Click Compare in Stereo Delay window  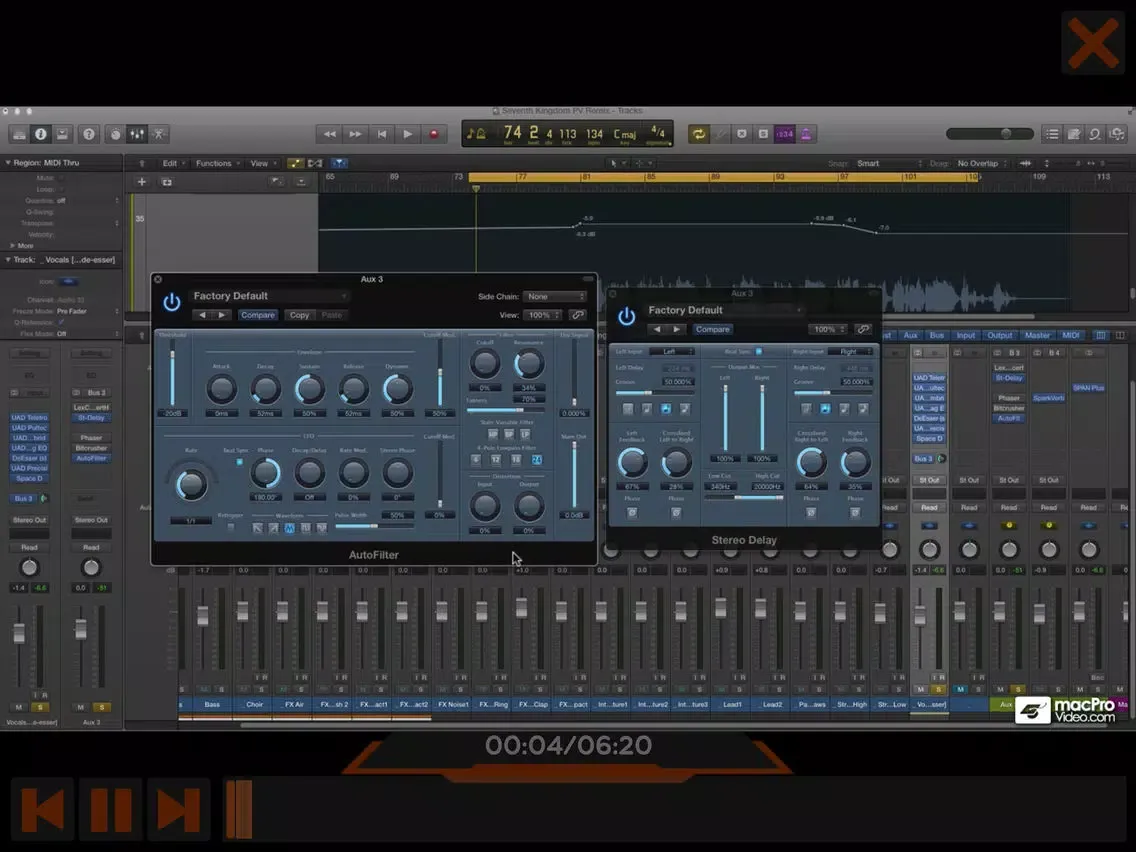click(x=713, y=329)
